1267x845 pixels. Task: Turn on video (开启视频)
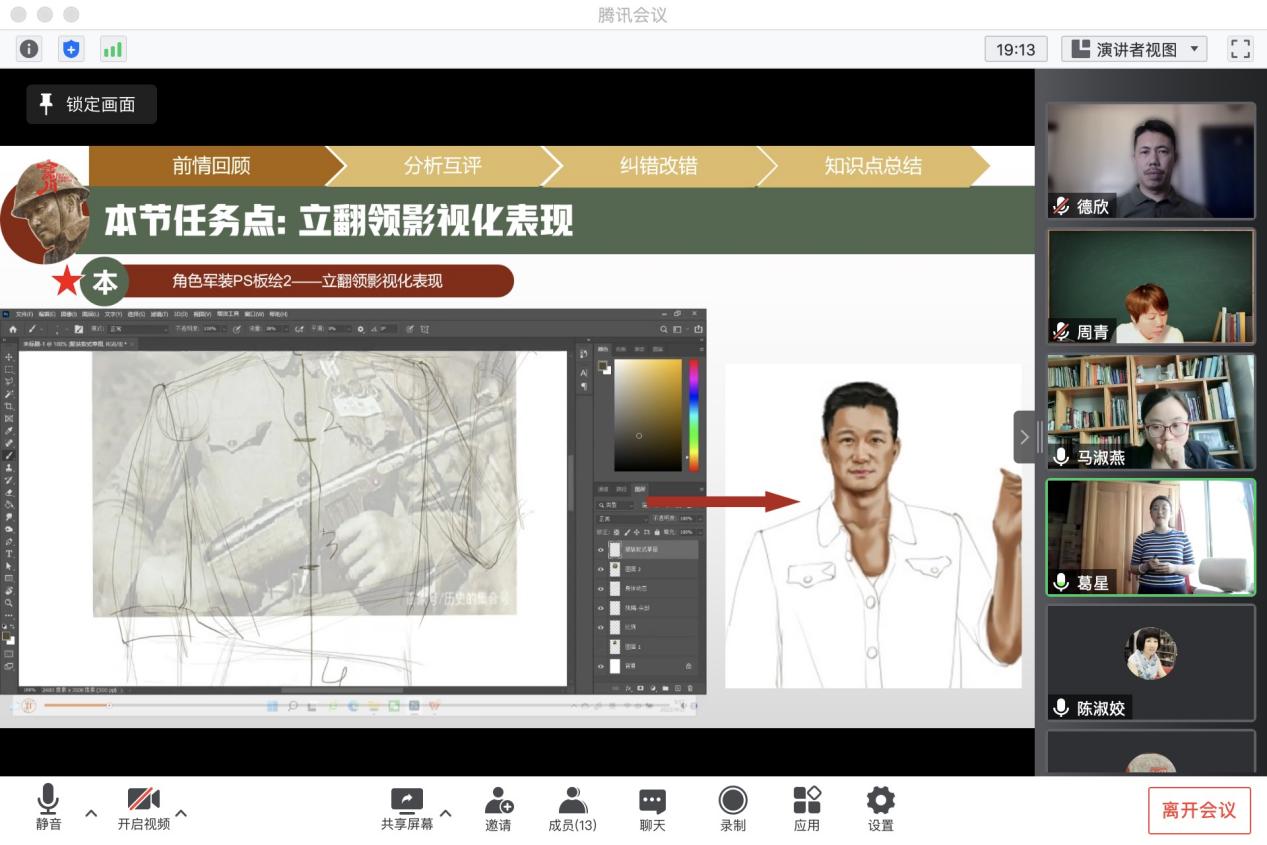pyautogui.click(x=143, y=808)
